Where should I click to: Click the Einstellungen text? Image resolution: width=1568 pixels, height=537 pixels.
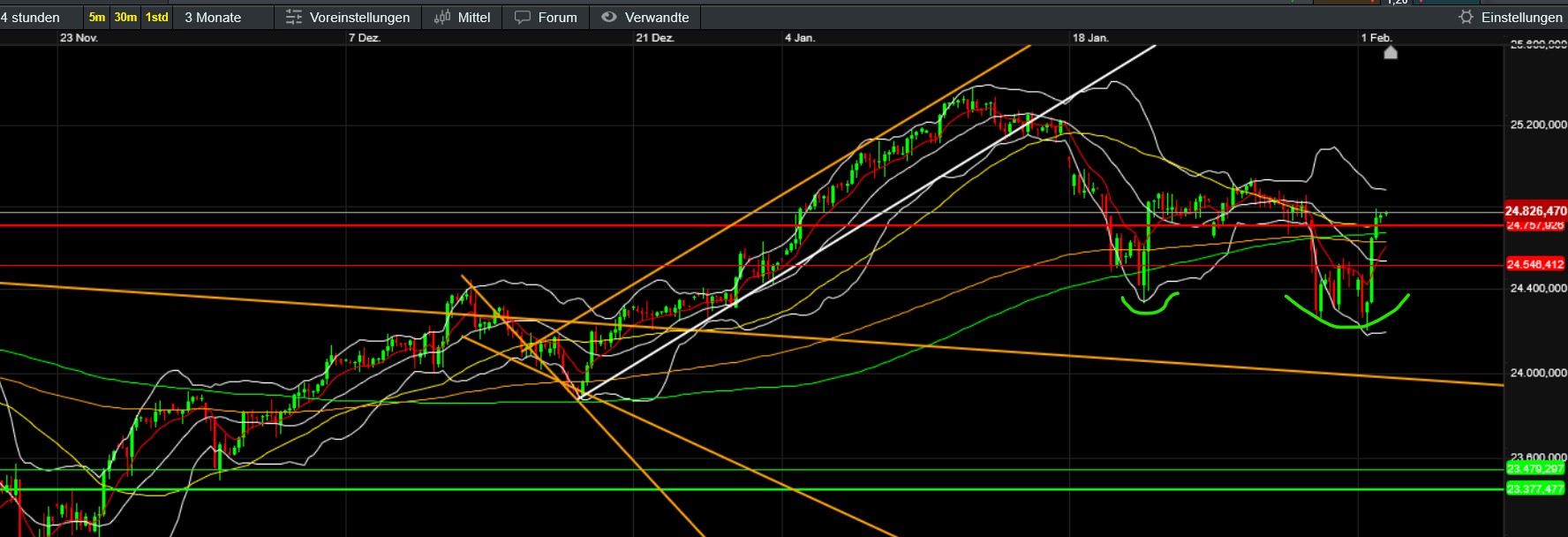click(1521, 18)
